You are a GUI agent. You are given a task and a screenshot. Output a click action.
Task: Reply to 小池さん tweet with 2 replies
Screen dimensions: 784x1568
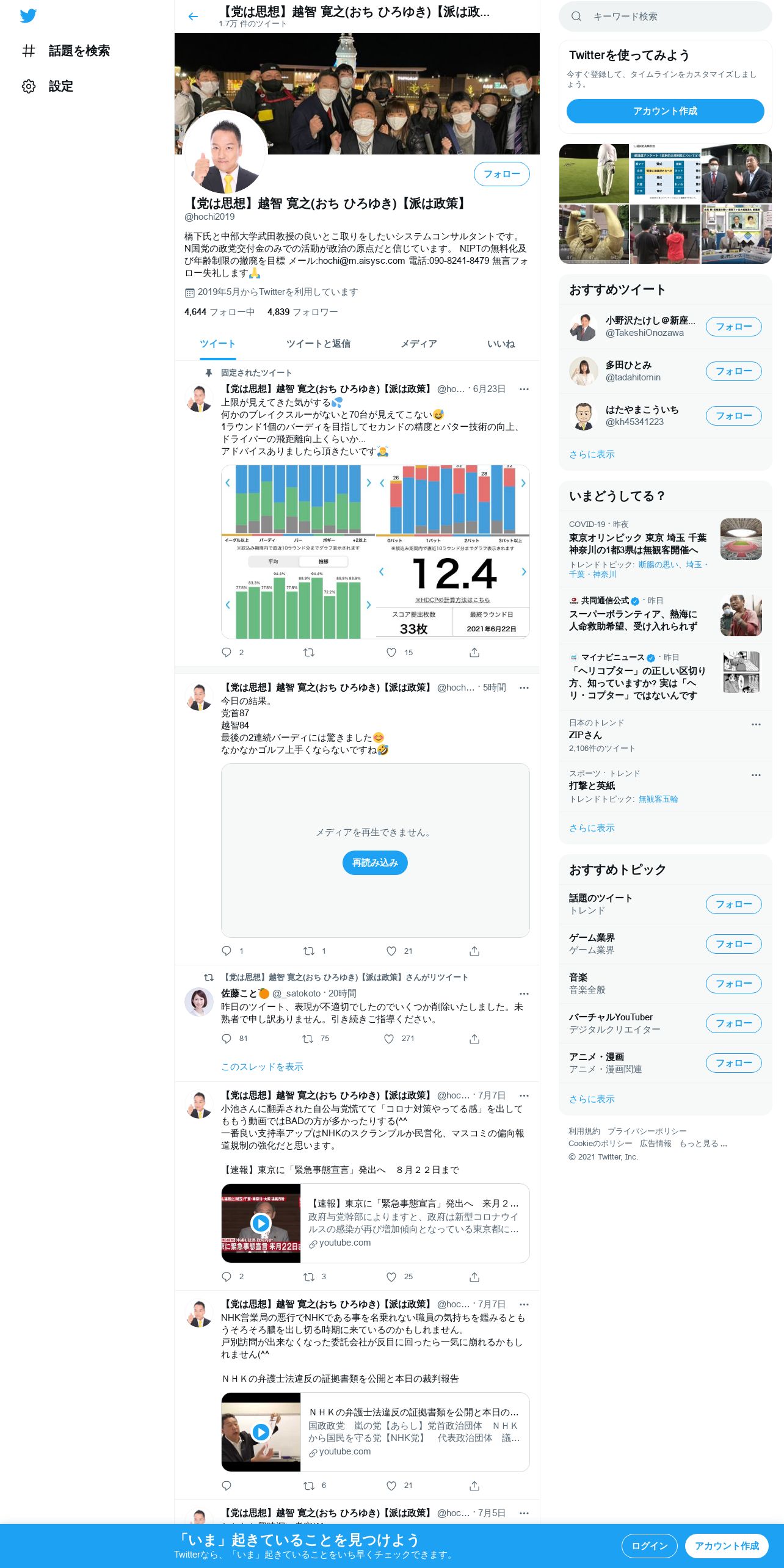tap(227, 1277)
